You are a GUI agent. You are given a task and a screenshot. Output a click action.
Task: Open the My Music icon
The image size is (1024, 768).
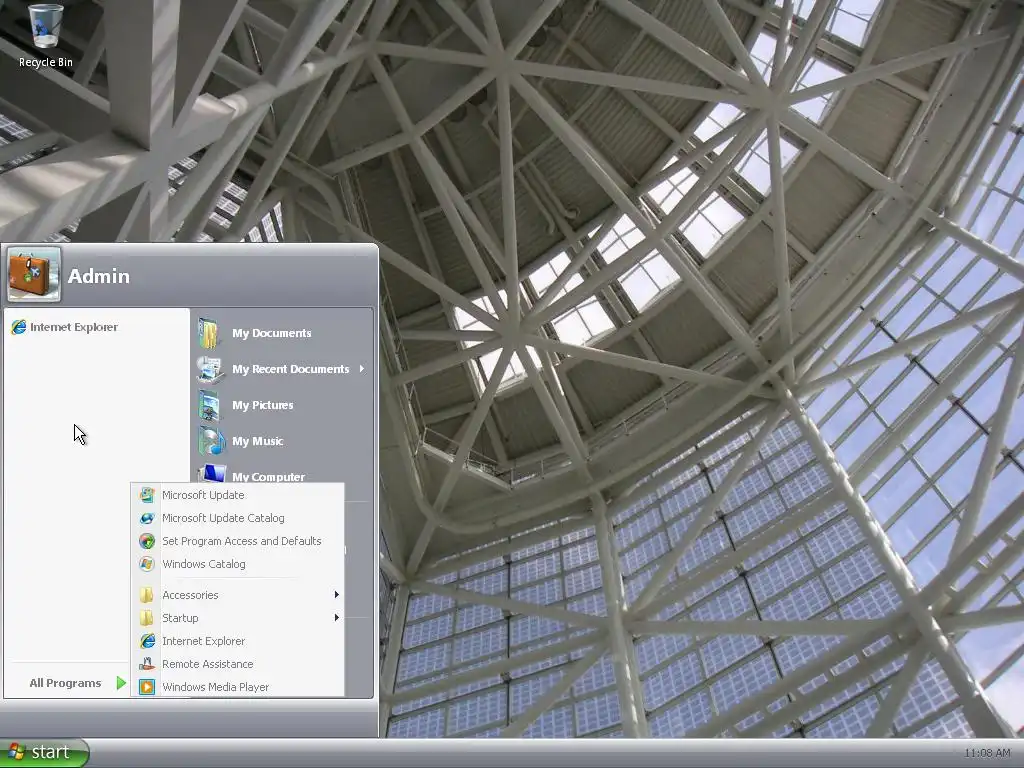(211, 441)
